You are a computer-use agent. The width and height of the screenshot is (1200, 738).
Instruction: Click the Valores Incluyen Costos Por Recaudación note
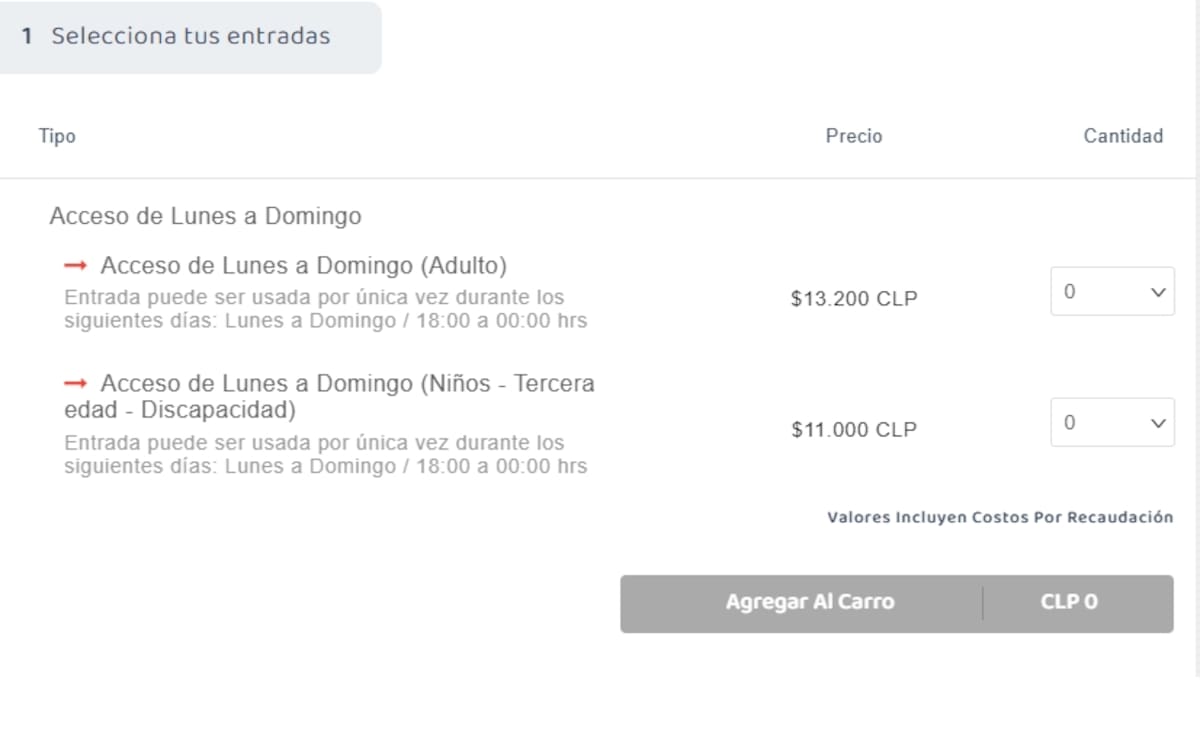point(1000,518)
